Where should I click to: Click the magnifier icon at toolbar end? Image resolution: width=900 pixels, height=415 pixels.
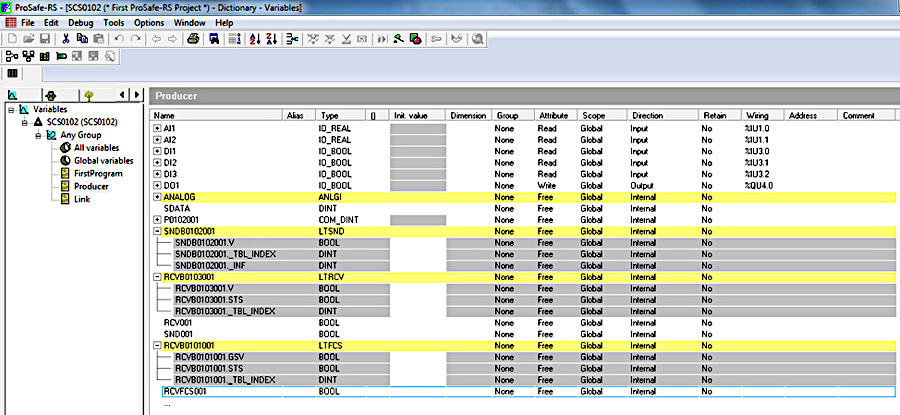(477, 39)
